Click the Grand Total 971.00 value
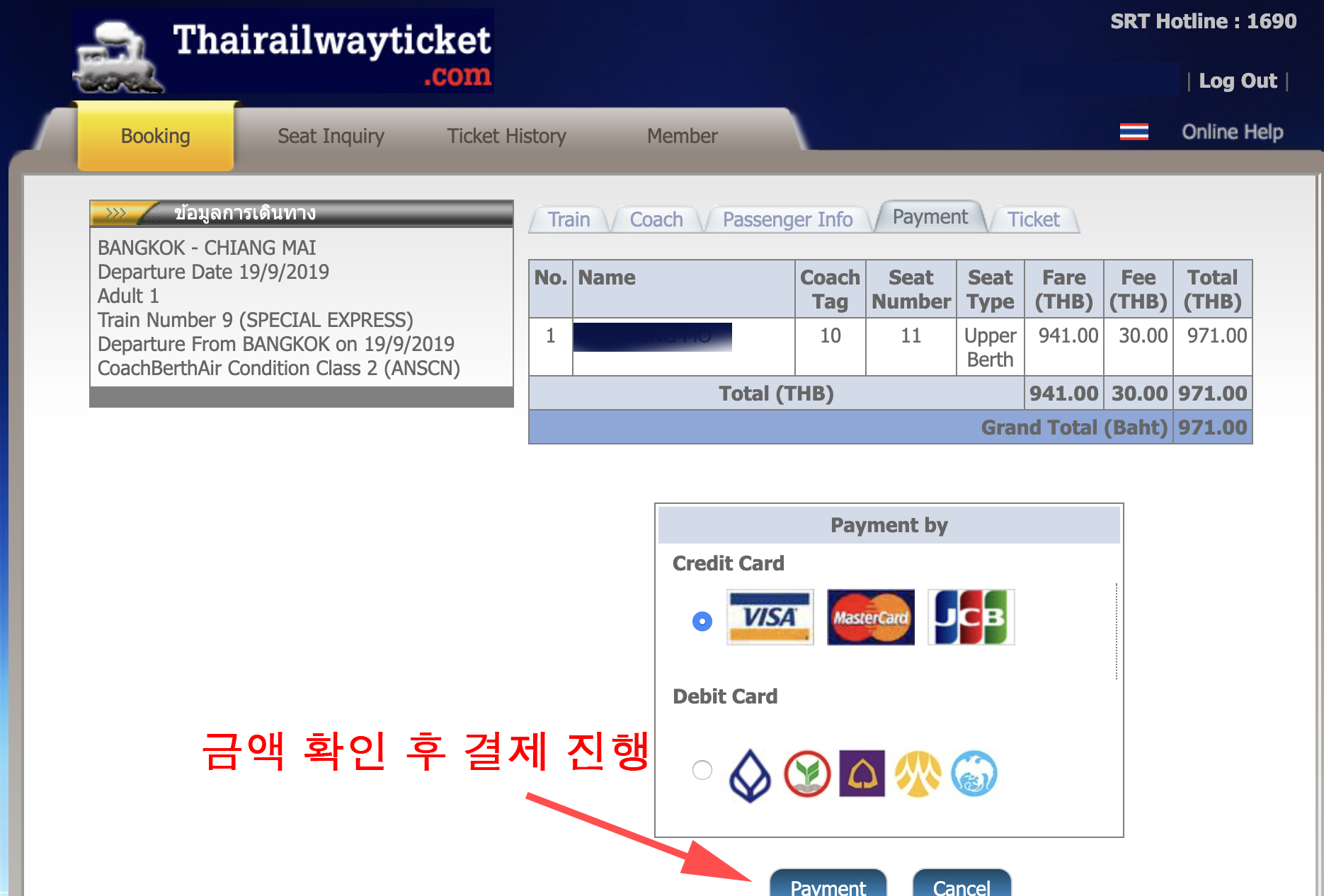 click(x=1212, y=427)
